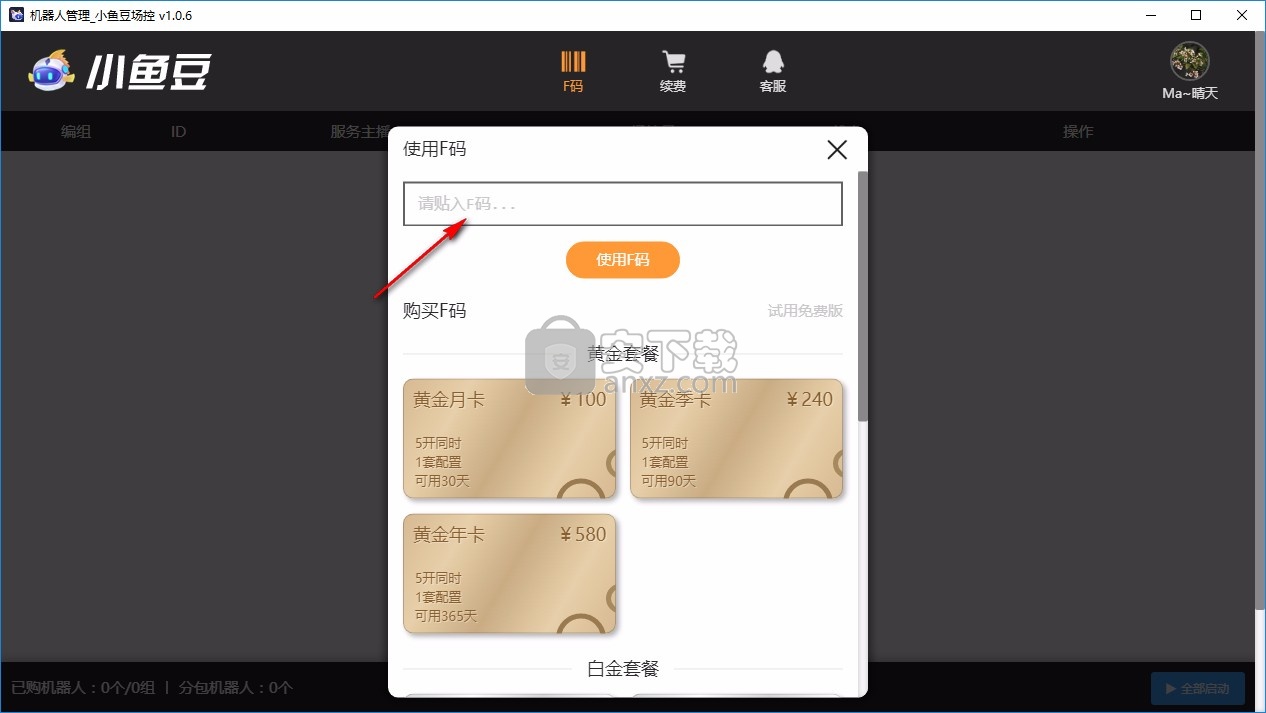Open 客服 customer service

pyautogui.click(x=772, y=71)
